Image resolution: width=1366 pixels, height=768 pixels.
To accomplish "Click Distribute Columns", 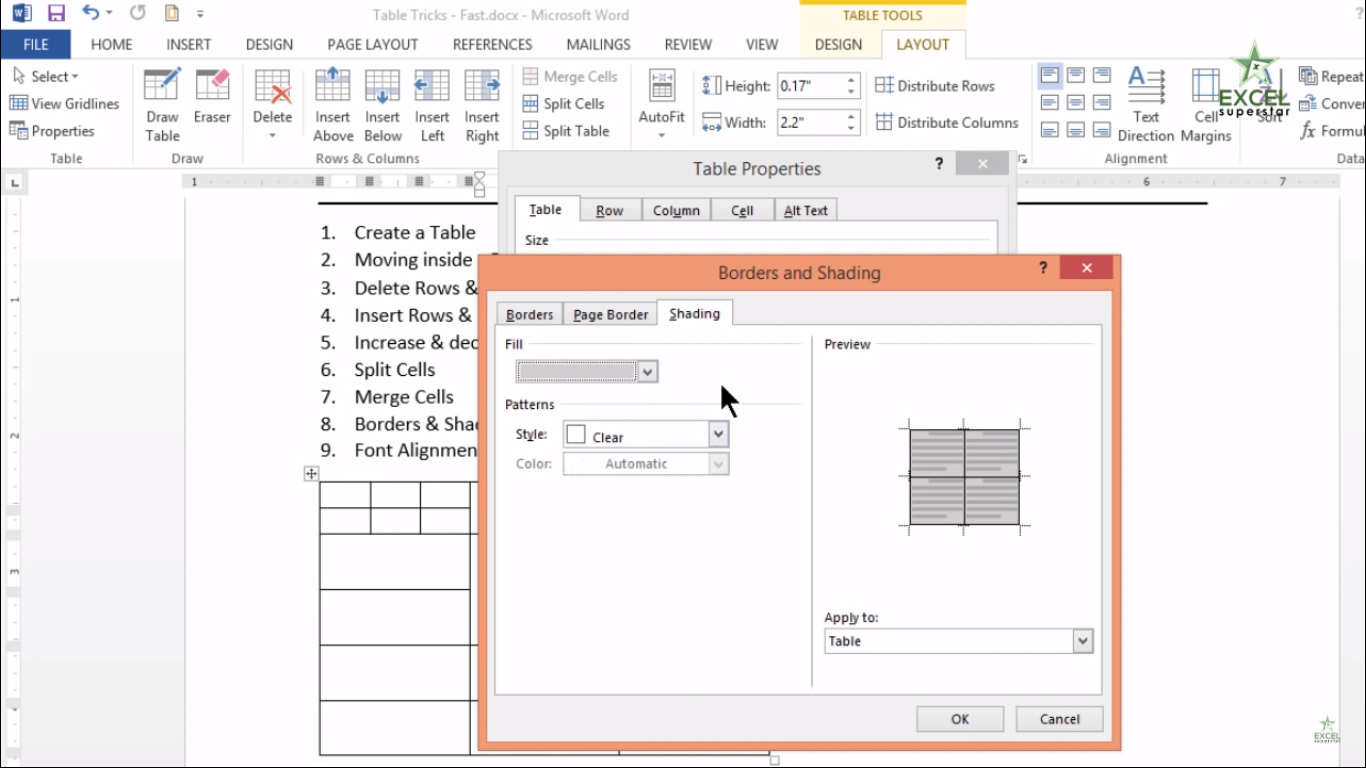I will click(x=947, y=122).
